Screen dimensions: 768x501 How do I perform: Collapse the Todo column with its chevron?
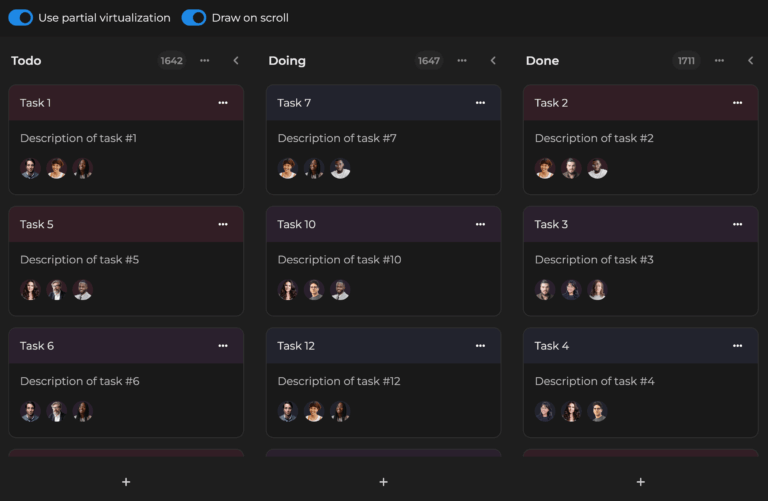click(x=236, y=61)
